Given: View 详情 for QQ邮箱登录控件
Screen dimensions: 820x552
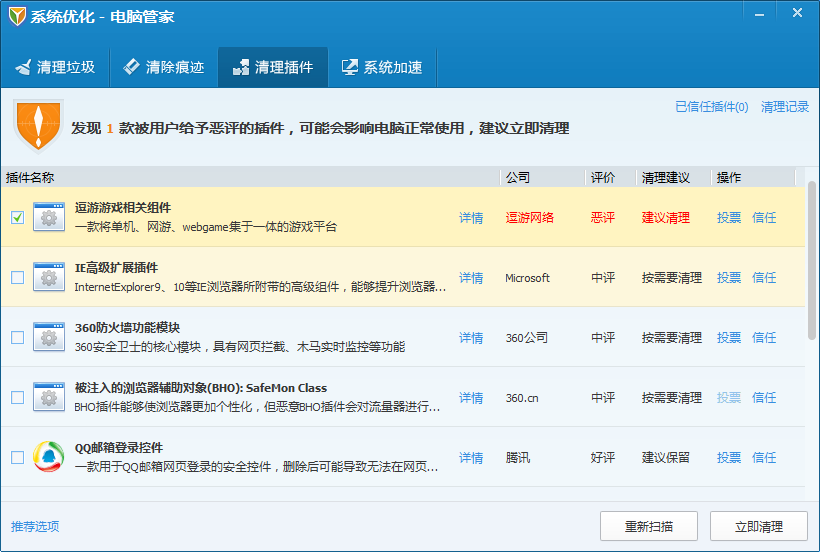Looking at the screenshot, I should (x=471, y=458).
